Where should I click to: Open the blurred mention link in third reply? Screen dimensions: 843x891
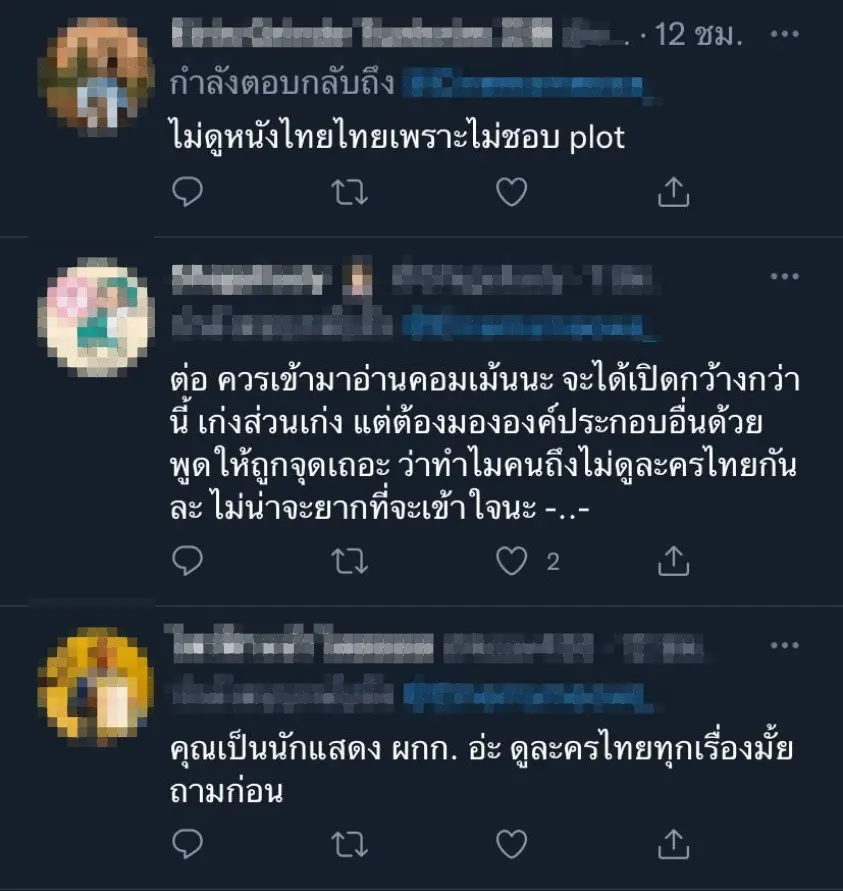(x=530, y=696)
